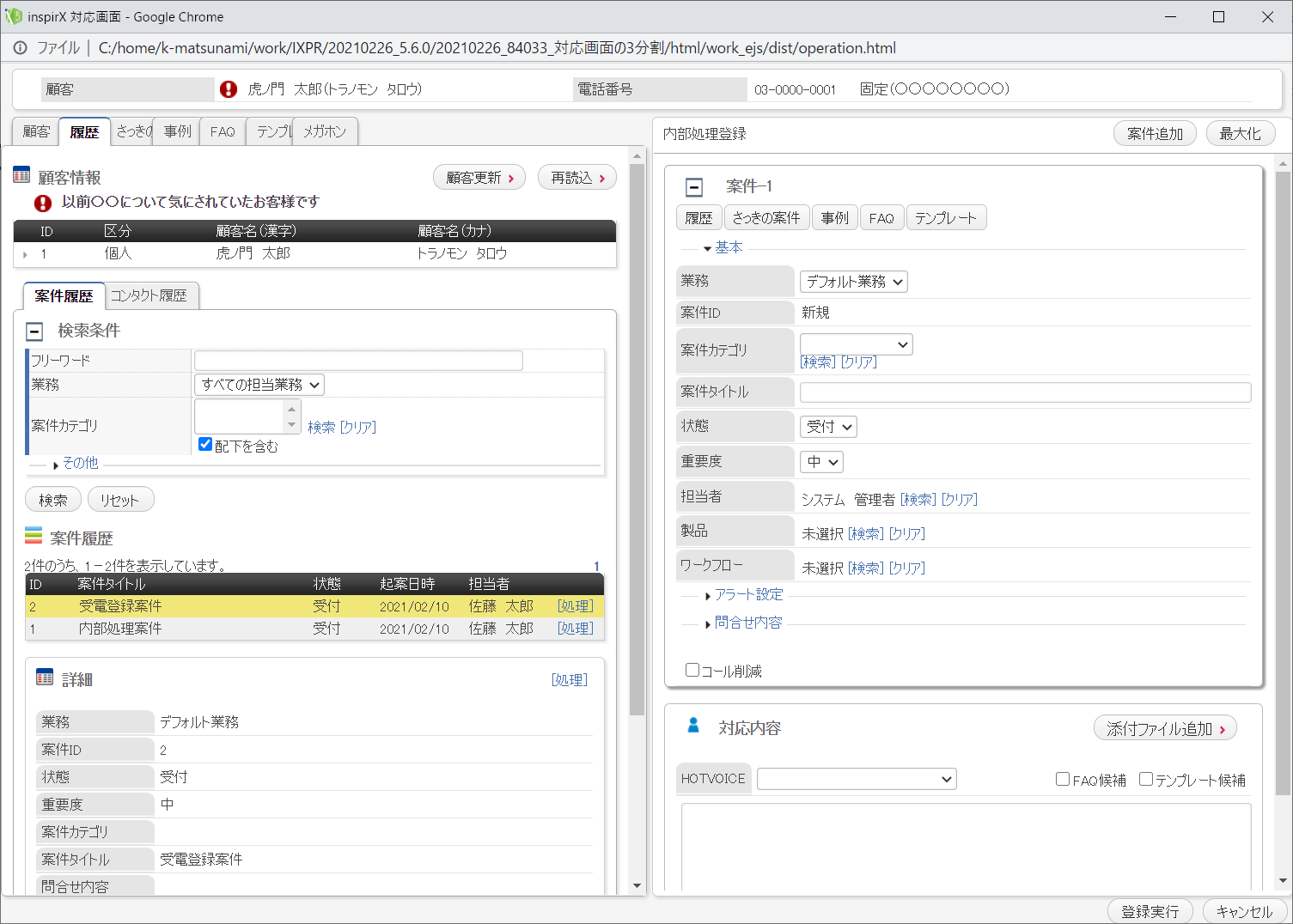Click the left panel scrollbar down arrow
This screenshot has height=924, width=1293.
coord(637,885)
